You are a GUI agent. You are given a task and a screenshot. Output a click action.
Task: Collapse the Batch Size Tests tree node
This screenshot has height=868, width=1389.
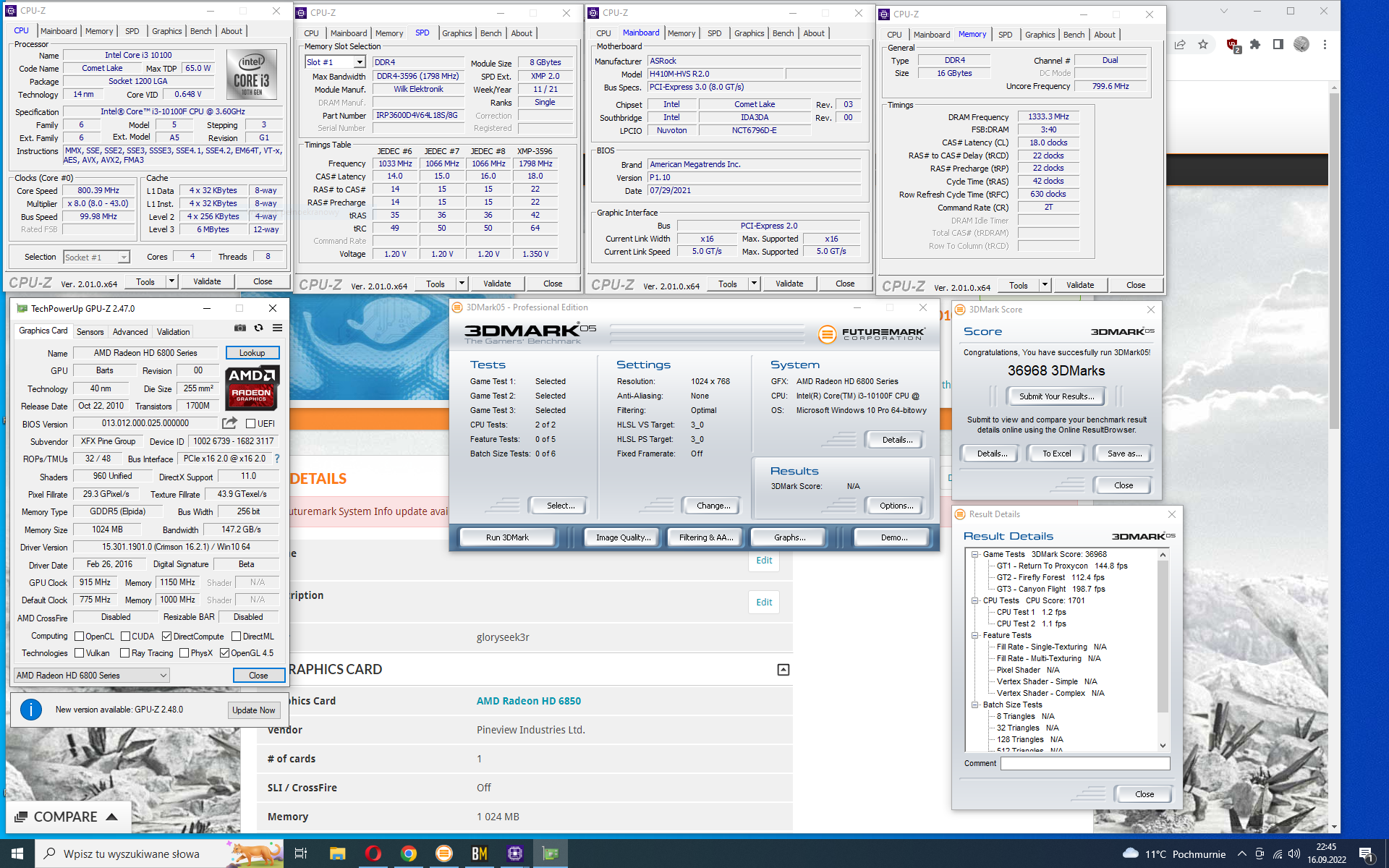point(974,705)
